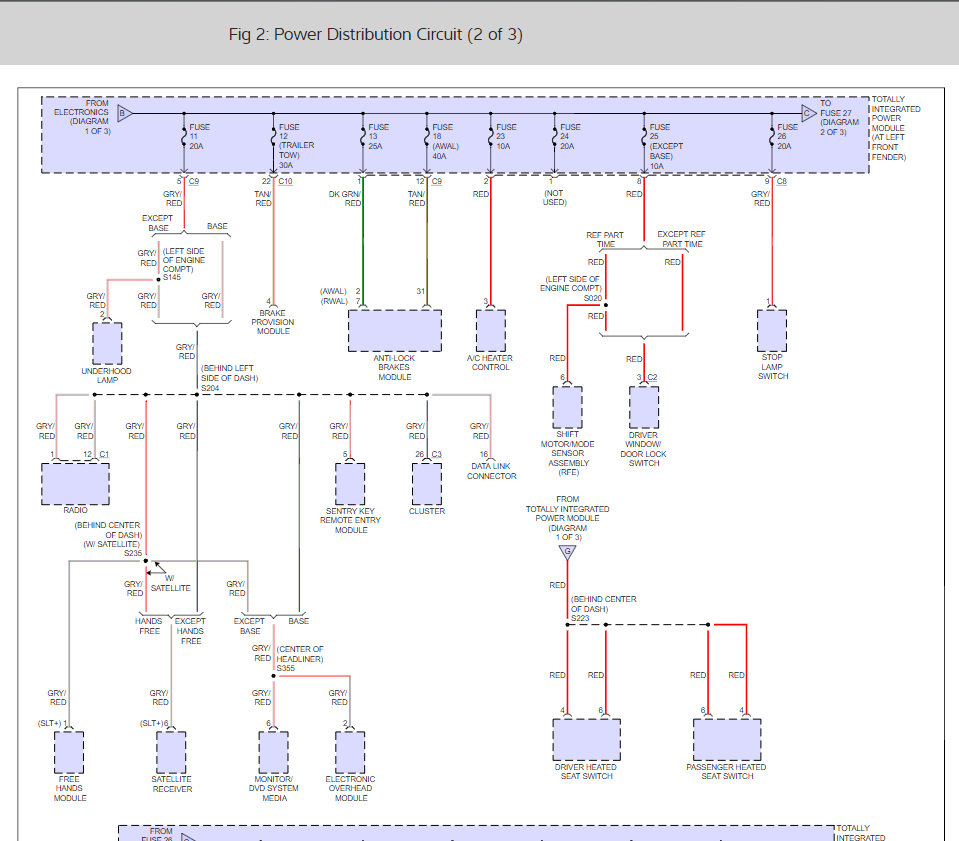
Task: Click the 'W/ SATELLITE' arrow note
Action: pyautogui.click(x=171, y=583)
